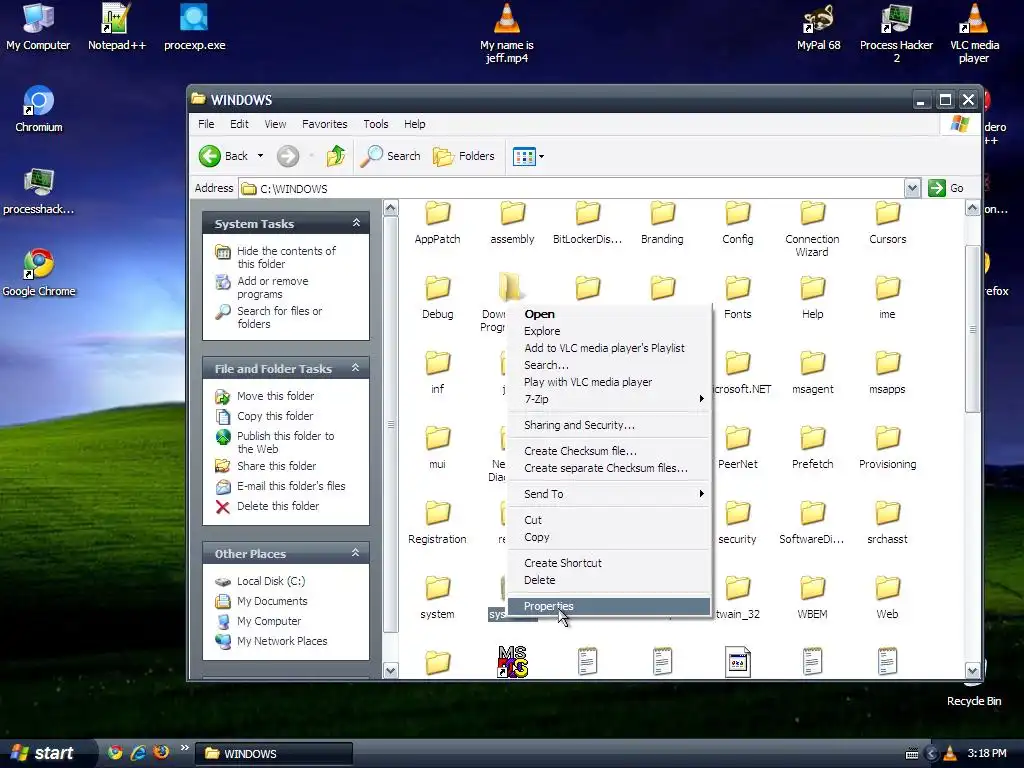
Task: Select the Connection Wizard folder
Action: point(812,229)
